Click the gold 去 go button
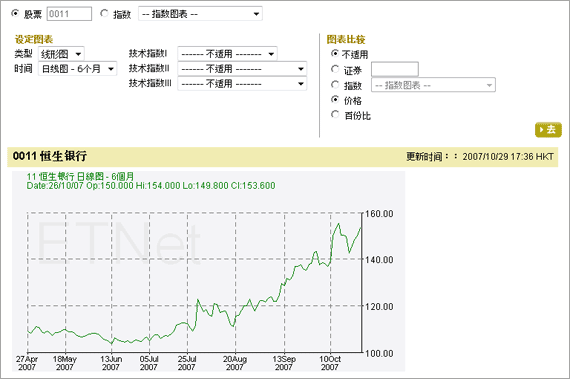This screenshot has height=379, width=570. click(x=548, y=130)
